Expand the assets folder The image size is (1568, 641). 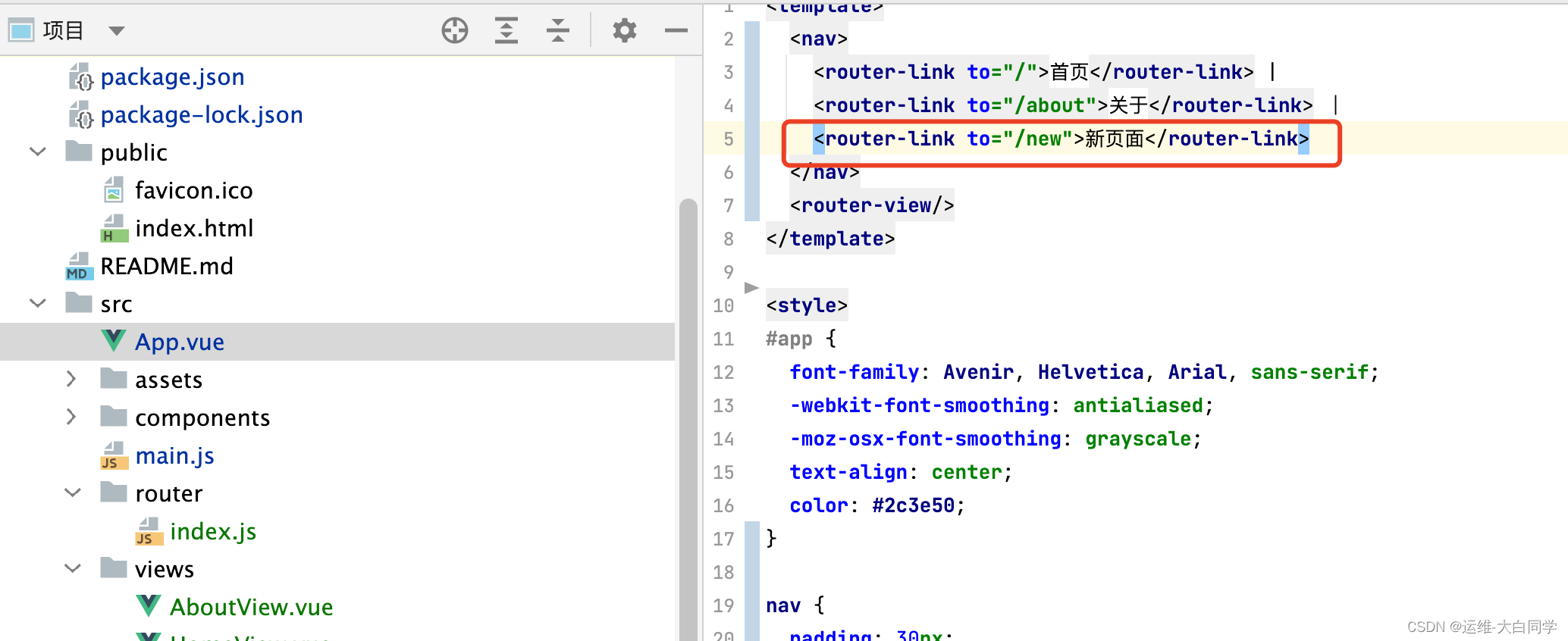tap(71, 378)
